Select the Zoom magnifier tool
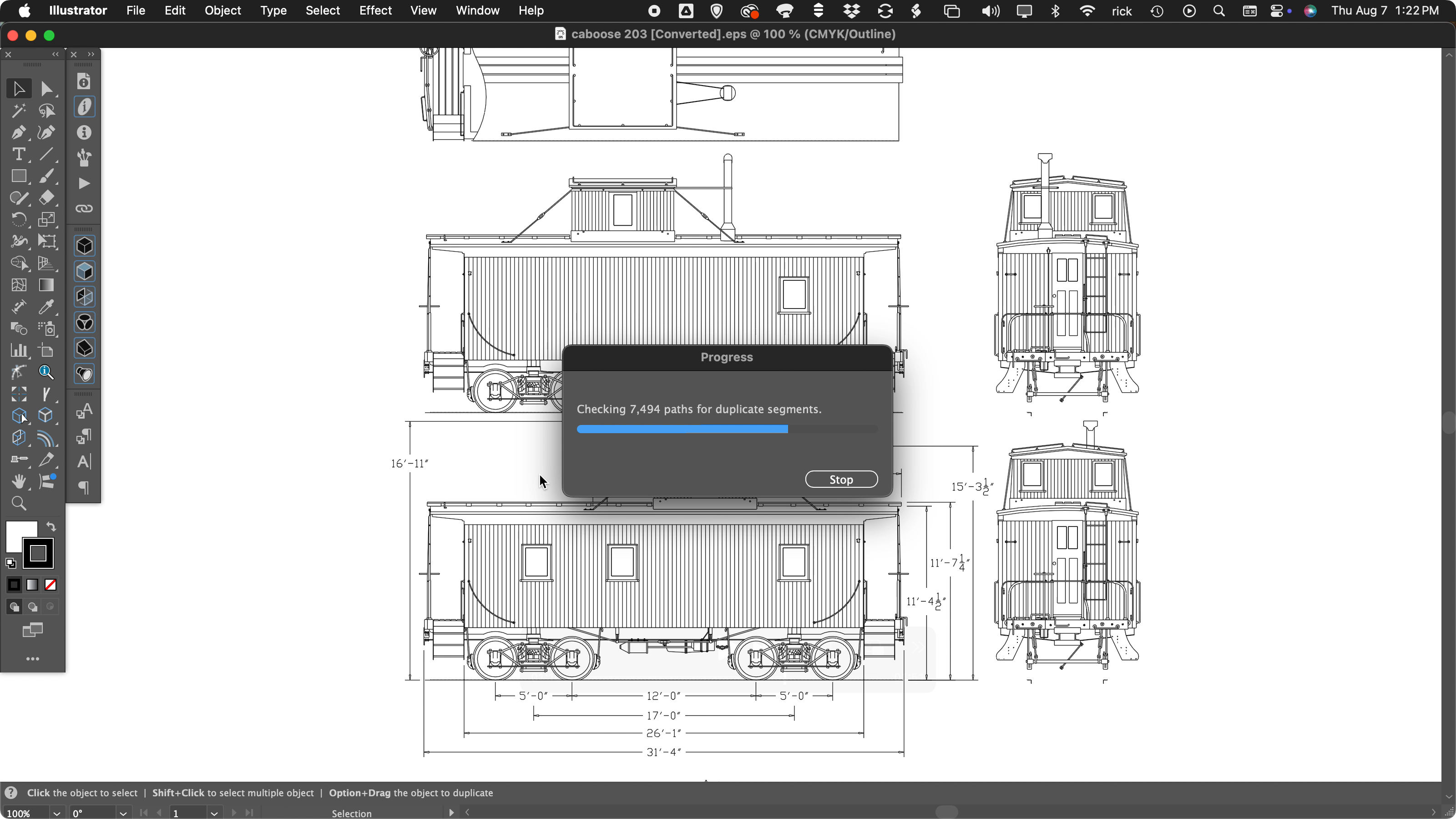This screenshot has height=819, width=1456. [x=19, y=504]
